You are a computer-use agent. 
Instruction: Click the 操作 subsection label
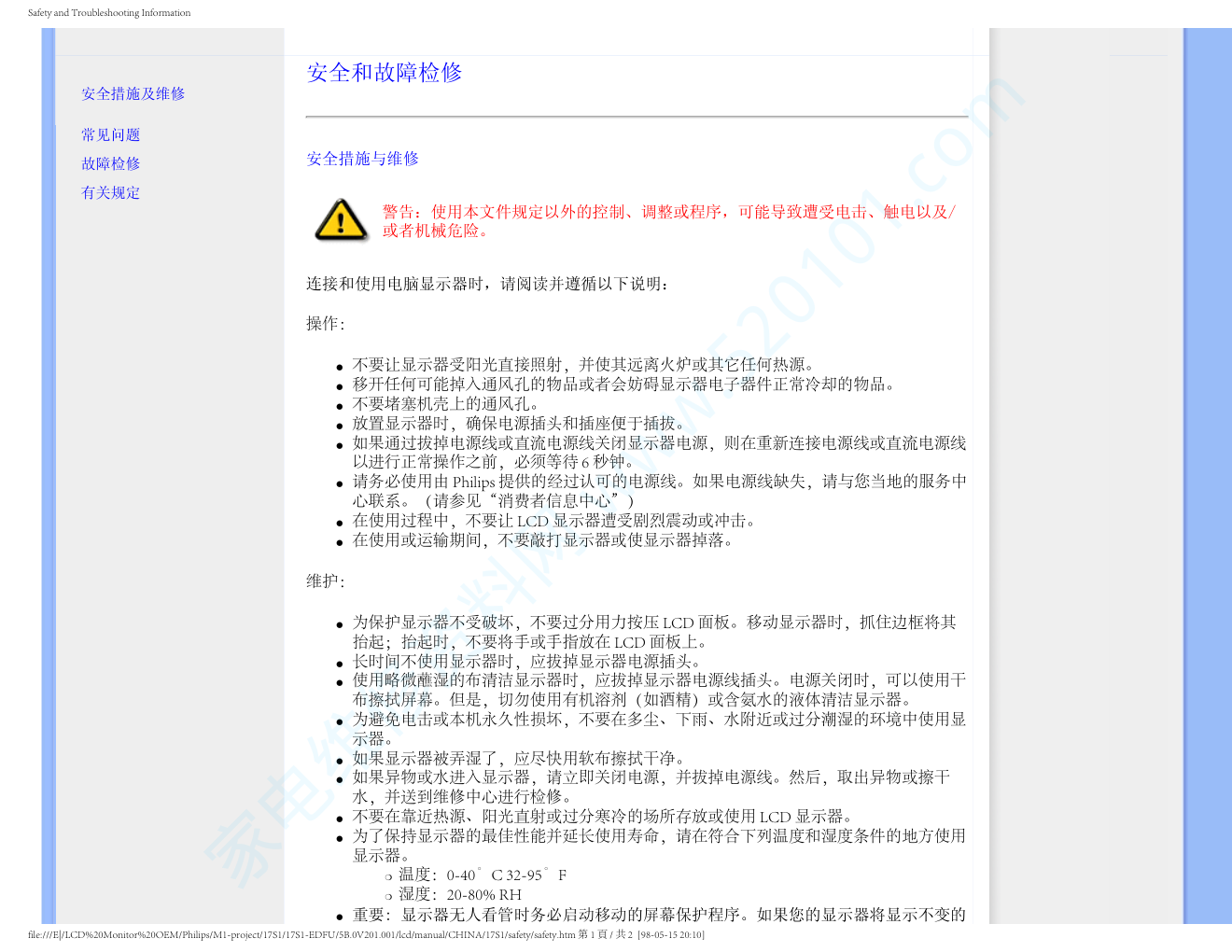pos(325,324)
